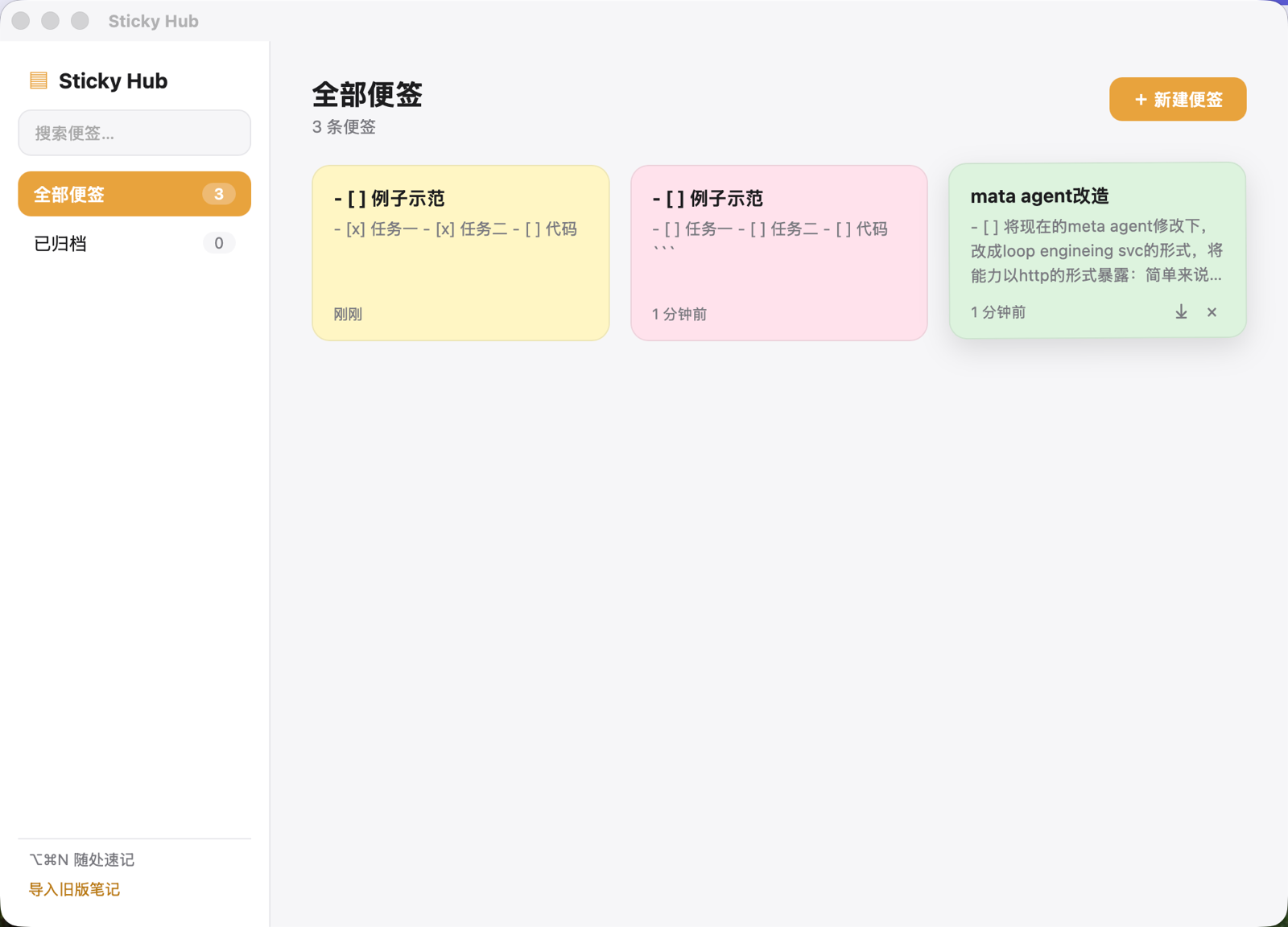Click the 刚刚 timestamp on yellow note

[x=348, y=314]
